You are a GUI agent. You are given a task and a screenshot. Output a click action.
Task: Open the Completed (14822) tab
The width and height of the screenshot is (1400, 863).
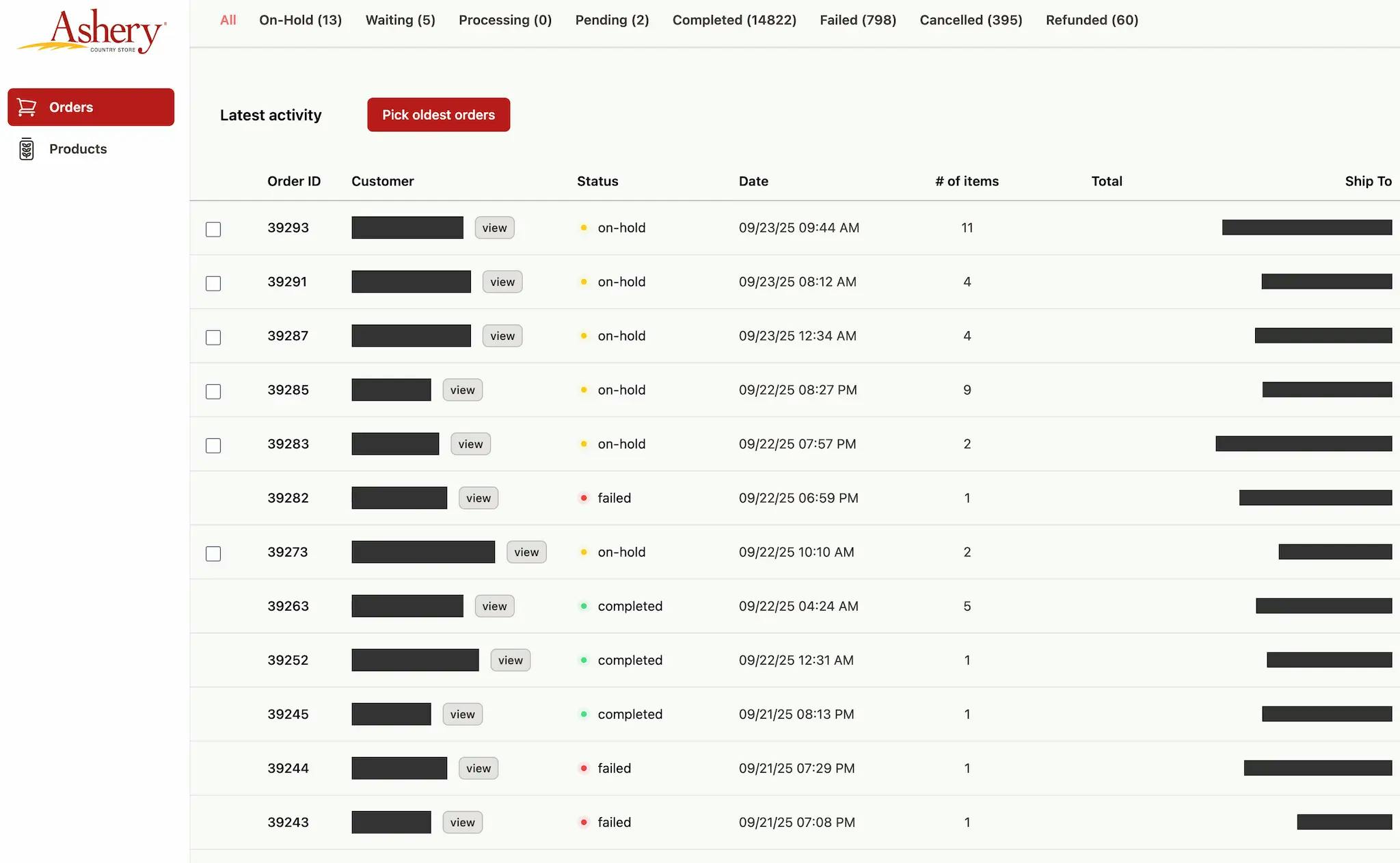734,20
